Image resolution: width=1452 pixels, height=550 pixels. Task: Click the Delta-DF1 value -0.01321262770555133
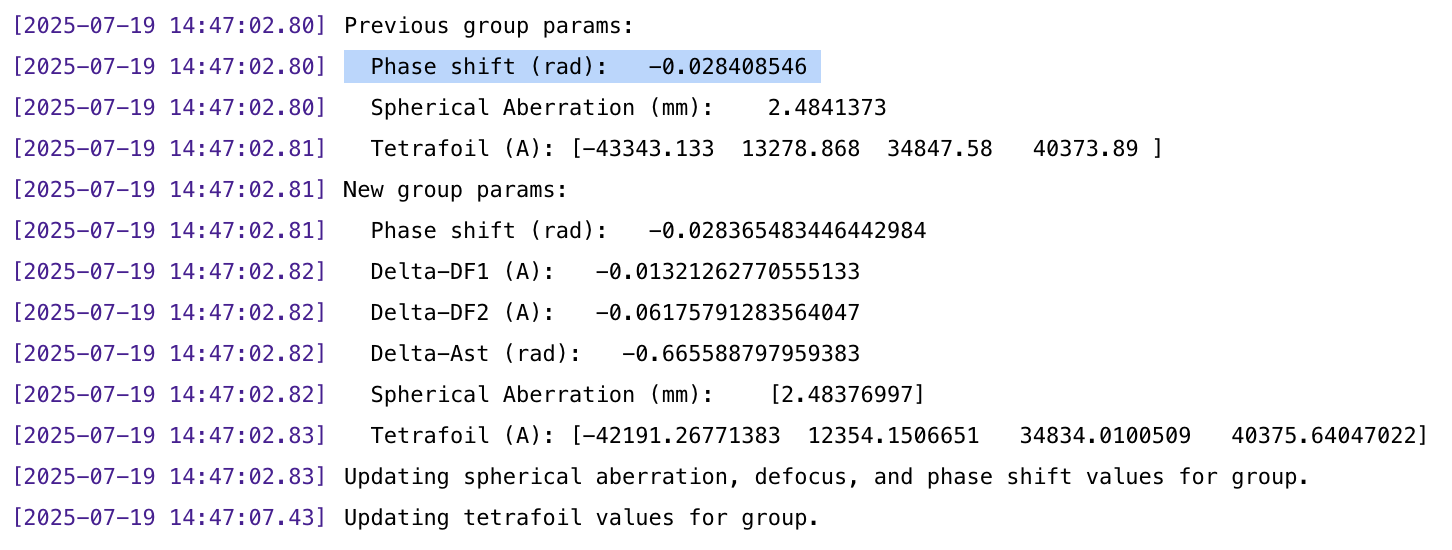point(727,272)
